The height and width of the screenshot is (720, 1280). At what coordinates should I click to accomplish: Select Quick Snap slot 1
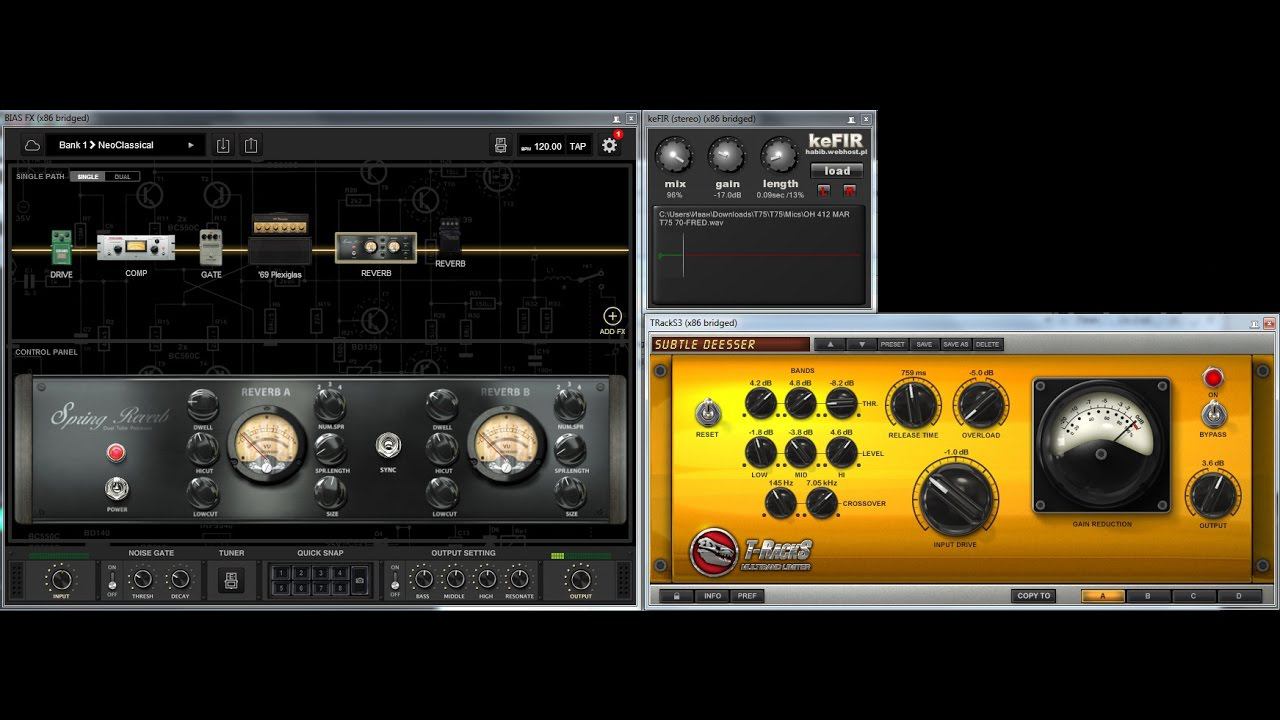coord(282,574)
